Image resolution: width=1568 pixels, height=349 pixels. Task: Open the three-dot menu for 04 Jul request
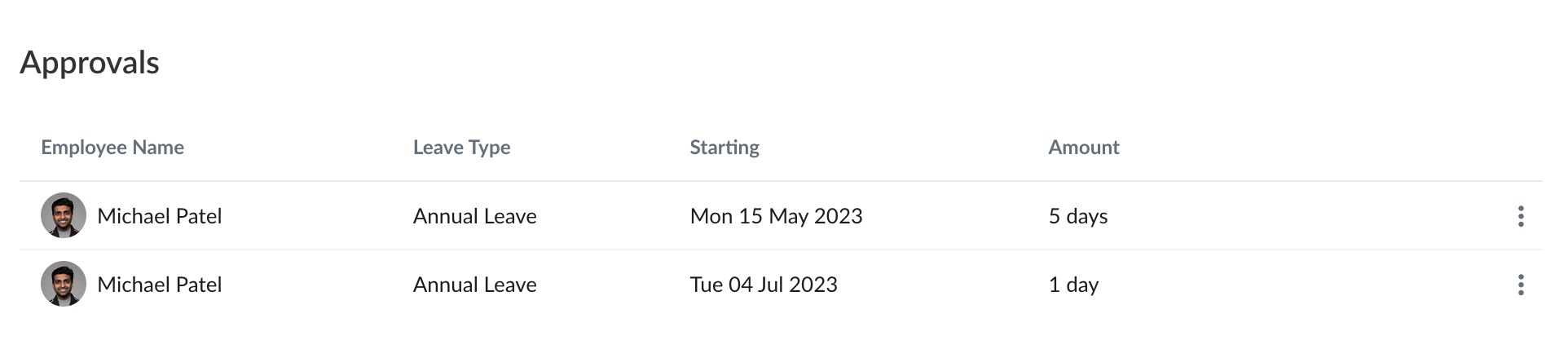click(x=1521, y=285)
